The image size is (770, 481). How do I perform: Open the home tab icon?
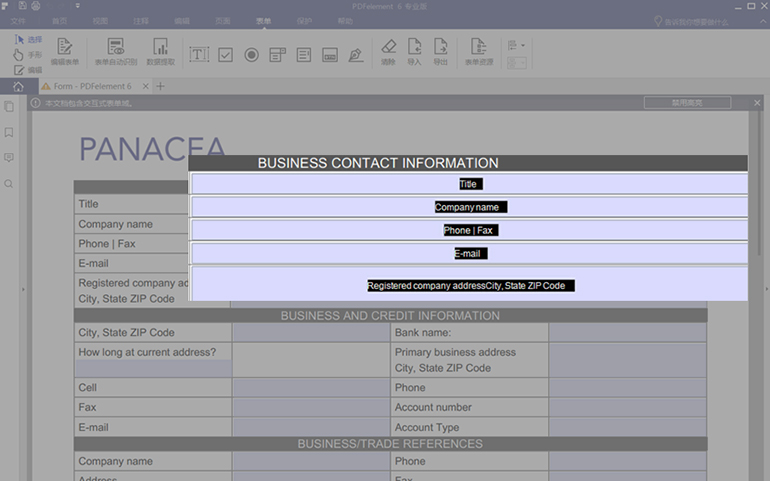(x=18, y=87)
